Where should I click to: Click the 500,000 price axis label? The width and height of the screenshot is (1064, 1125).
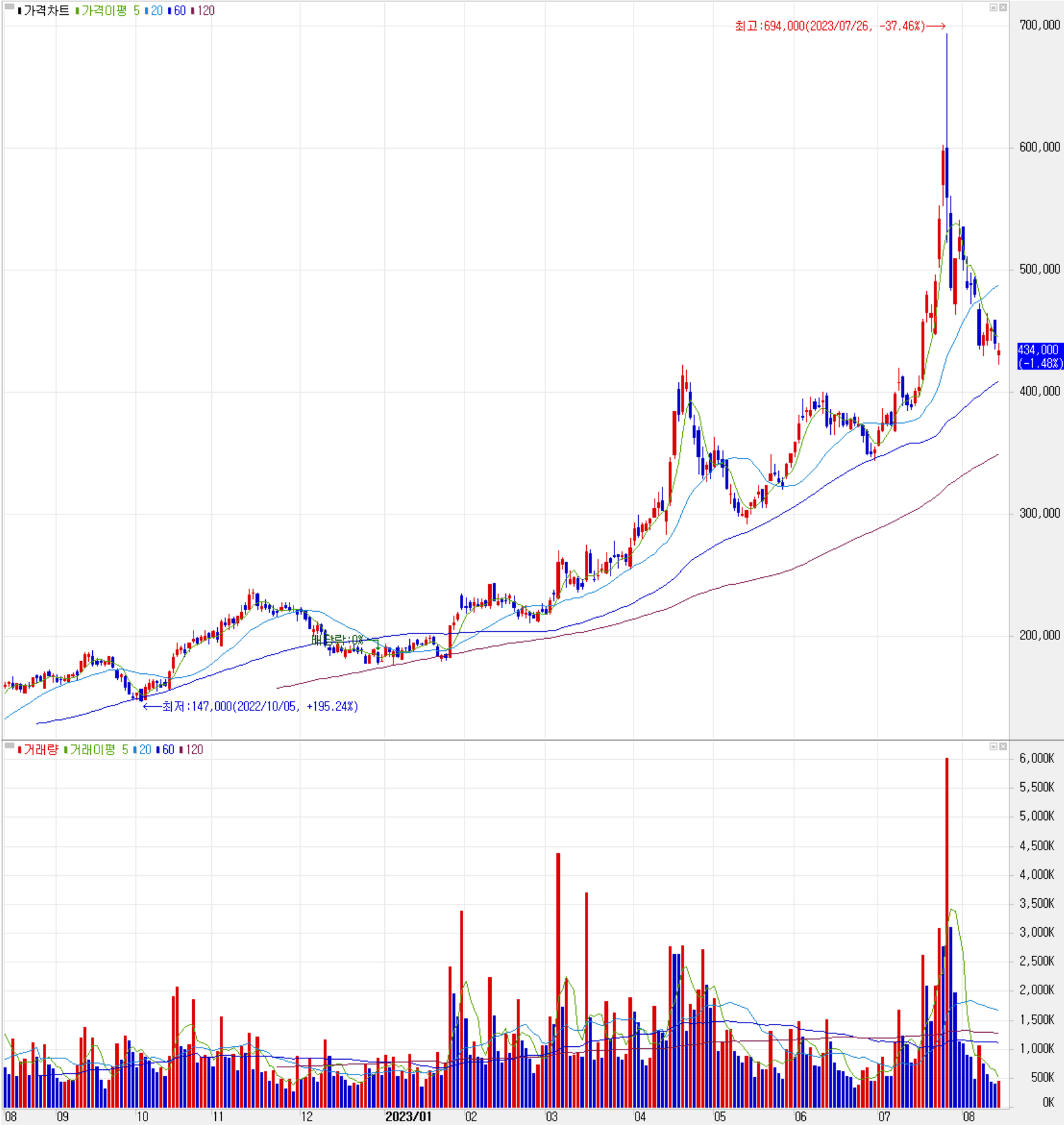(1040, 269)
